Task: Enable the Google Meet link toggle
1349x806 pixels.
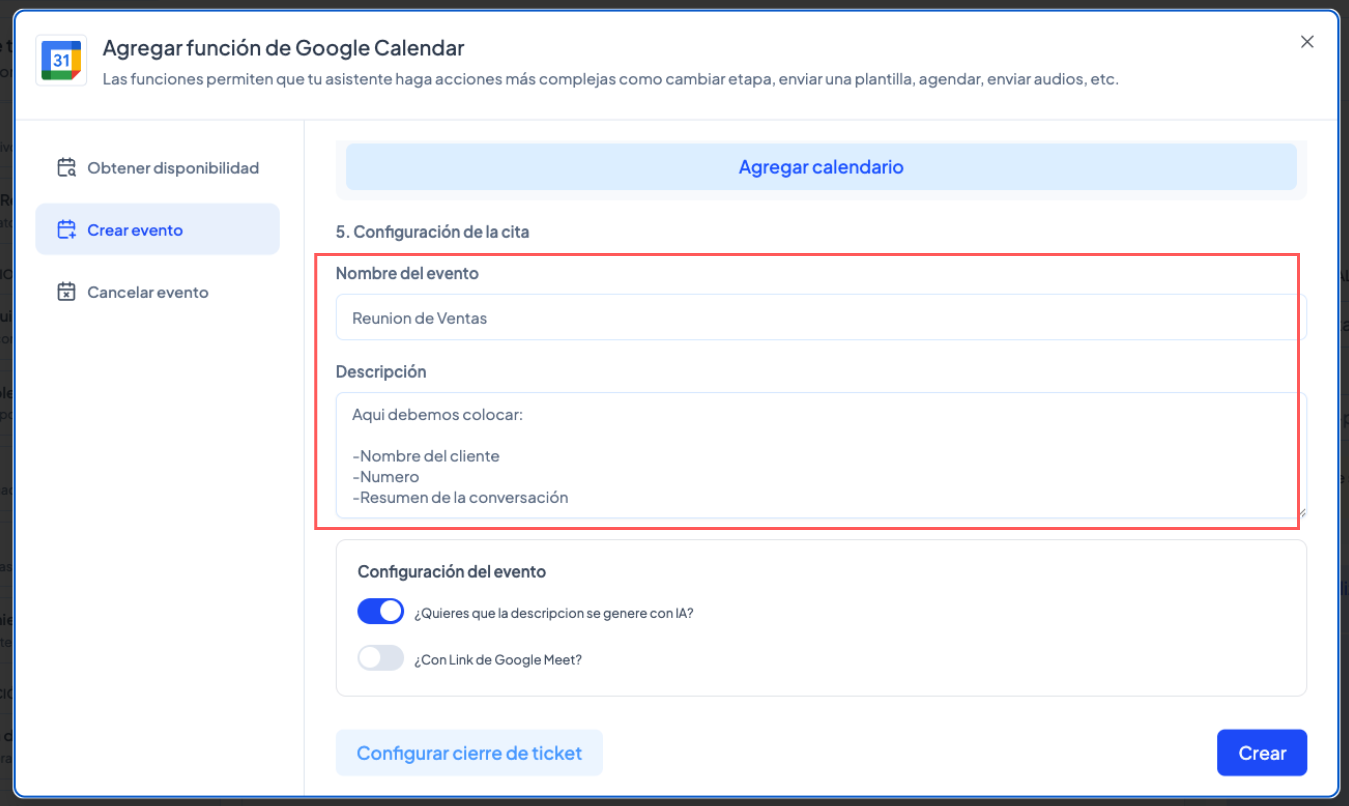Action: pyautogui.click(x=380, y=658)
